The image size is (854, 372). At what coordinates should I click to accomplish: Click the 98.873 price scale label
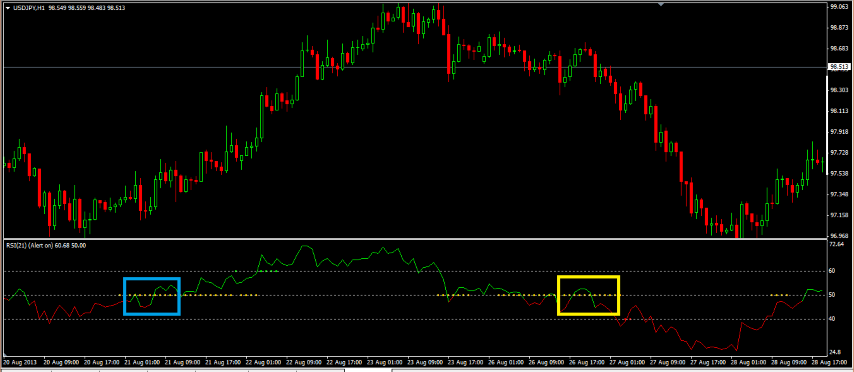838,27
